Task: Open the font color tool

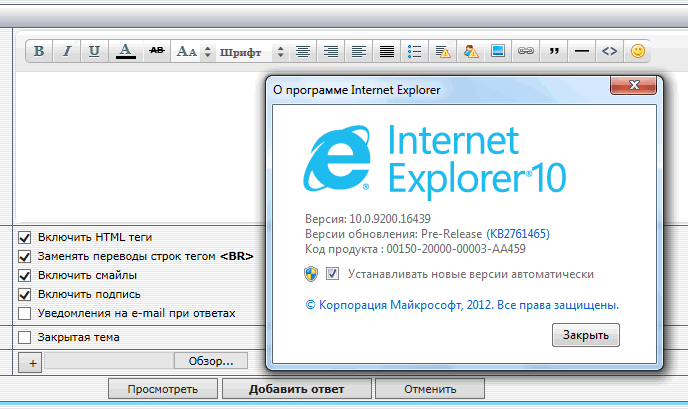Action: [x=125, y=51]
